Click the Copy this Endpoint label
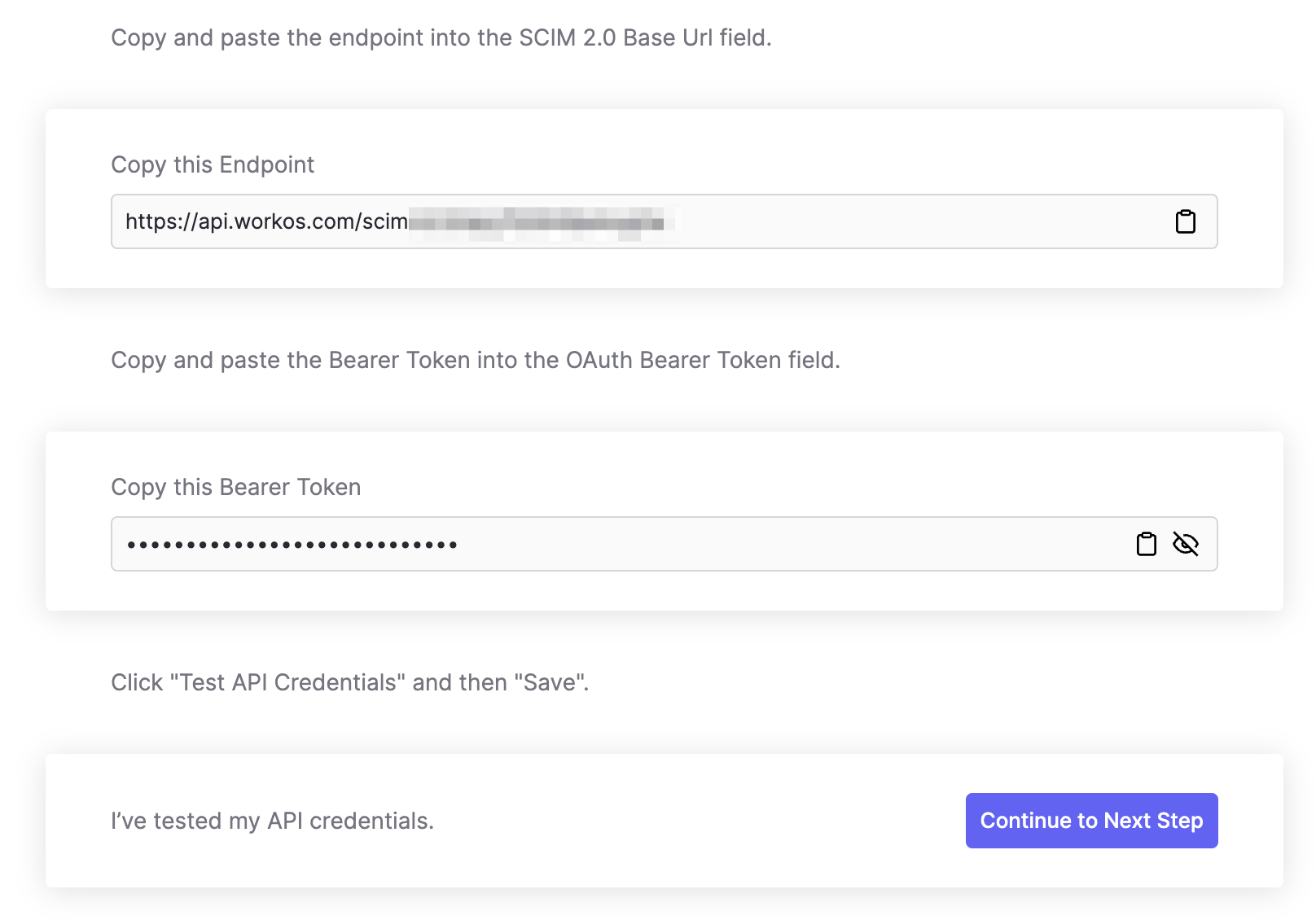This screenshot has width=1316, height=920. 213,164
